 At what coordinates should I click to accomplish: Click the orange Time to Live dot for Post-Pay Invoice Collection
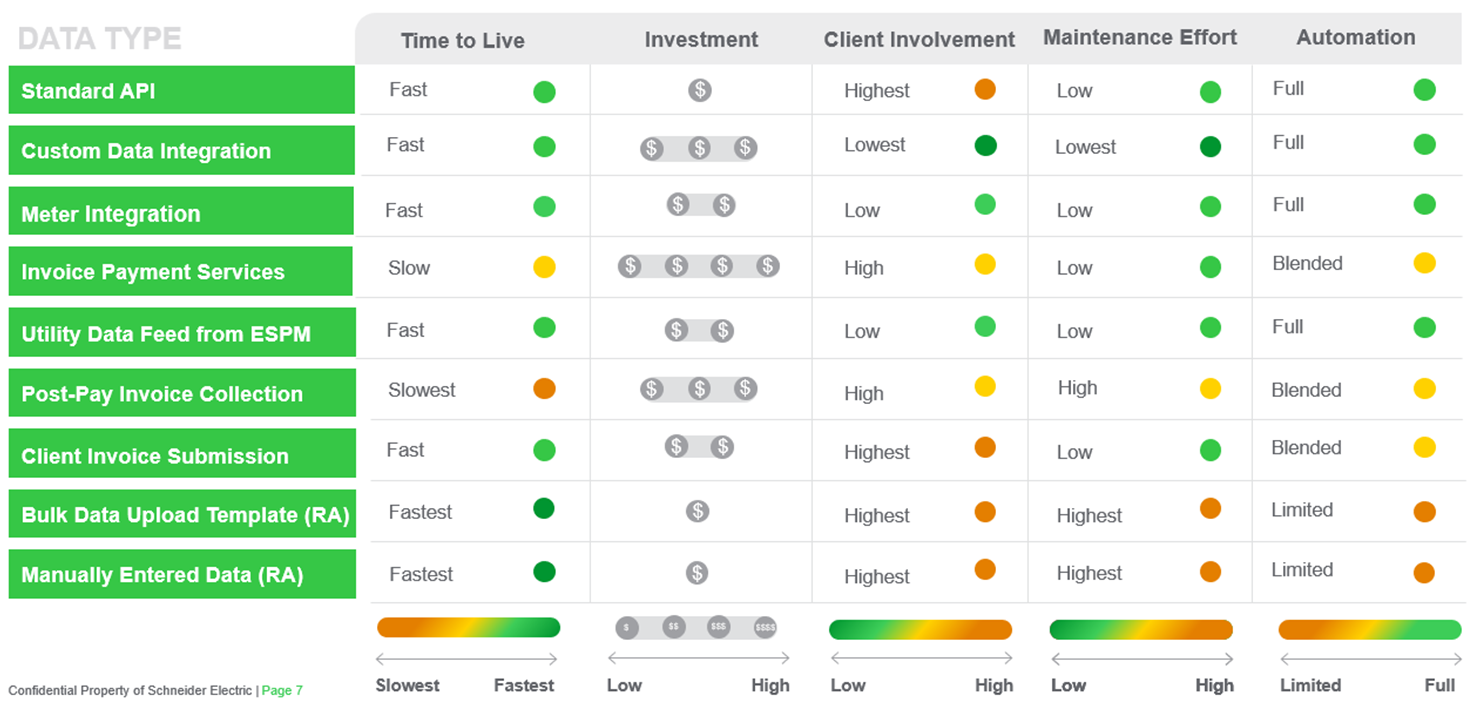[544, 389]
